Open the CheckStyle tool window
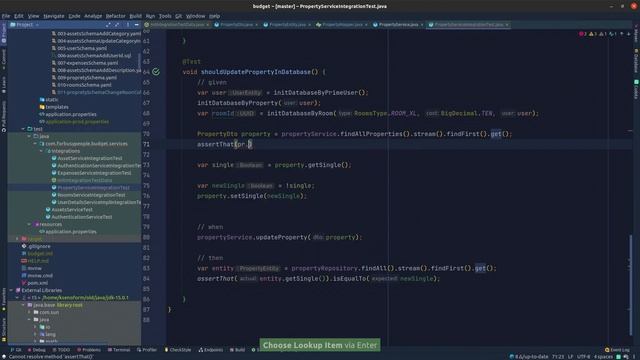The width and height of the screenshot is (640, 360). click(178, 350)
